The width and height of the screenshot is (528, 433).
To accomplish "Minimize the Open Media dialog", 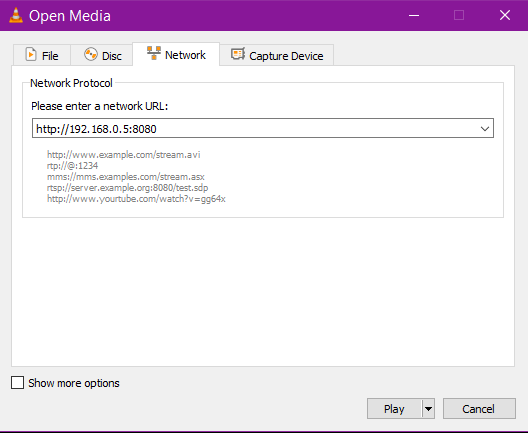I will coord(414,15).
